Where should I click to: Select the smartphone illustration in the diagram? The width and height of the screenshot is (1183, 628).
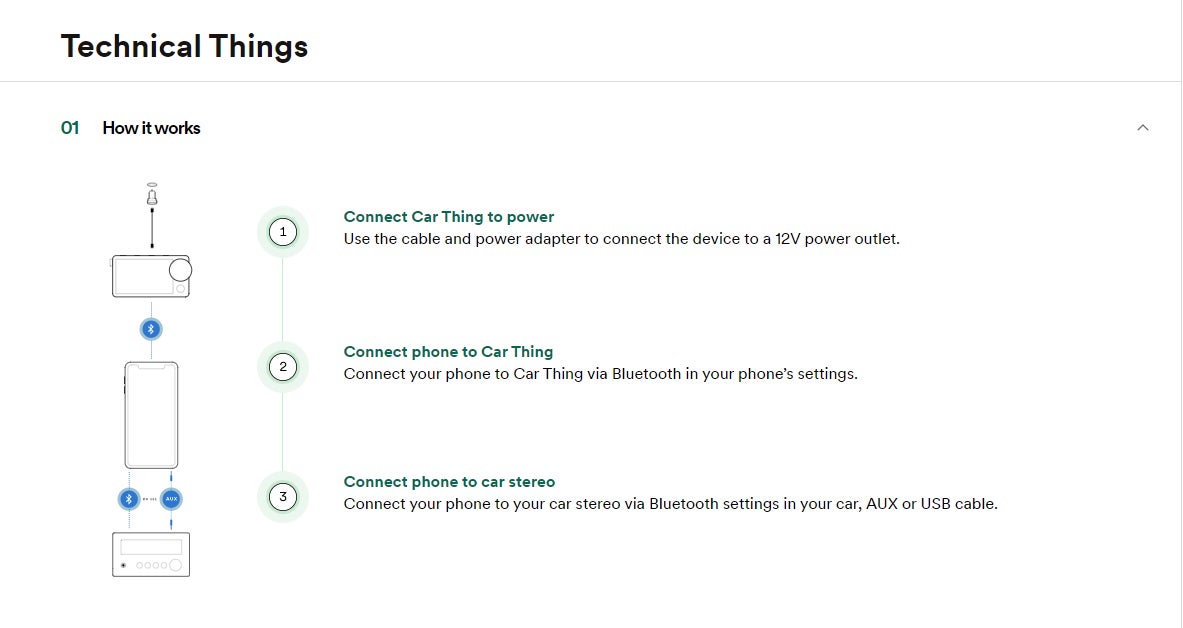[x=151, y=413]
